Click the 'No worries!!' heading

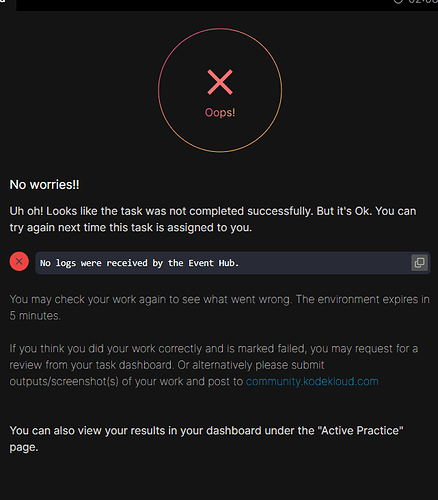(x=44, y=185)
